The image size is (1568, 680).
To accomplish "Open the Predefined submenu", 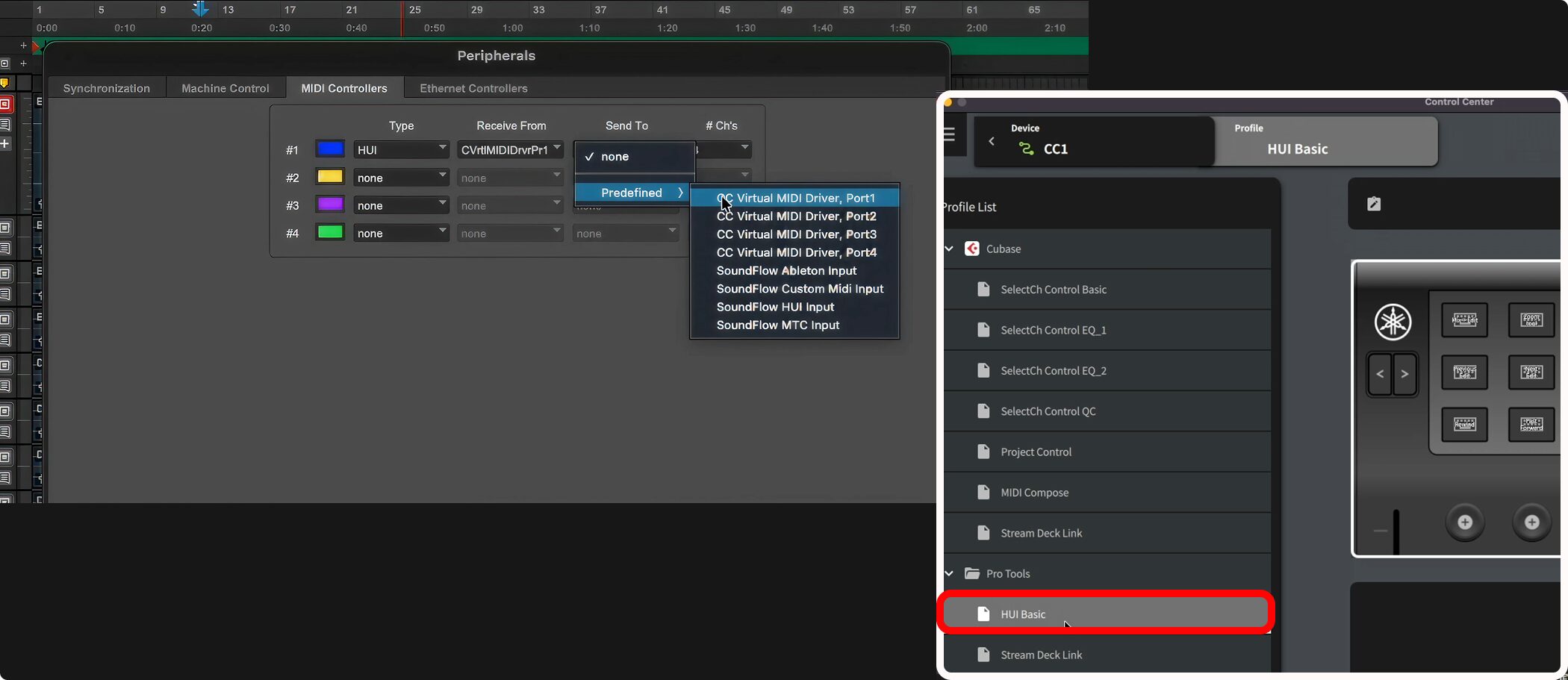I will click(x=635, y=193).
